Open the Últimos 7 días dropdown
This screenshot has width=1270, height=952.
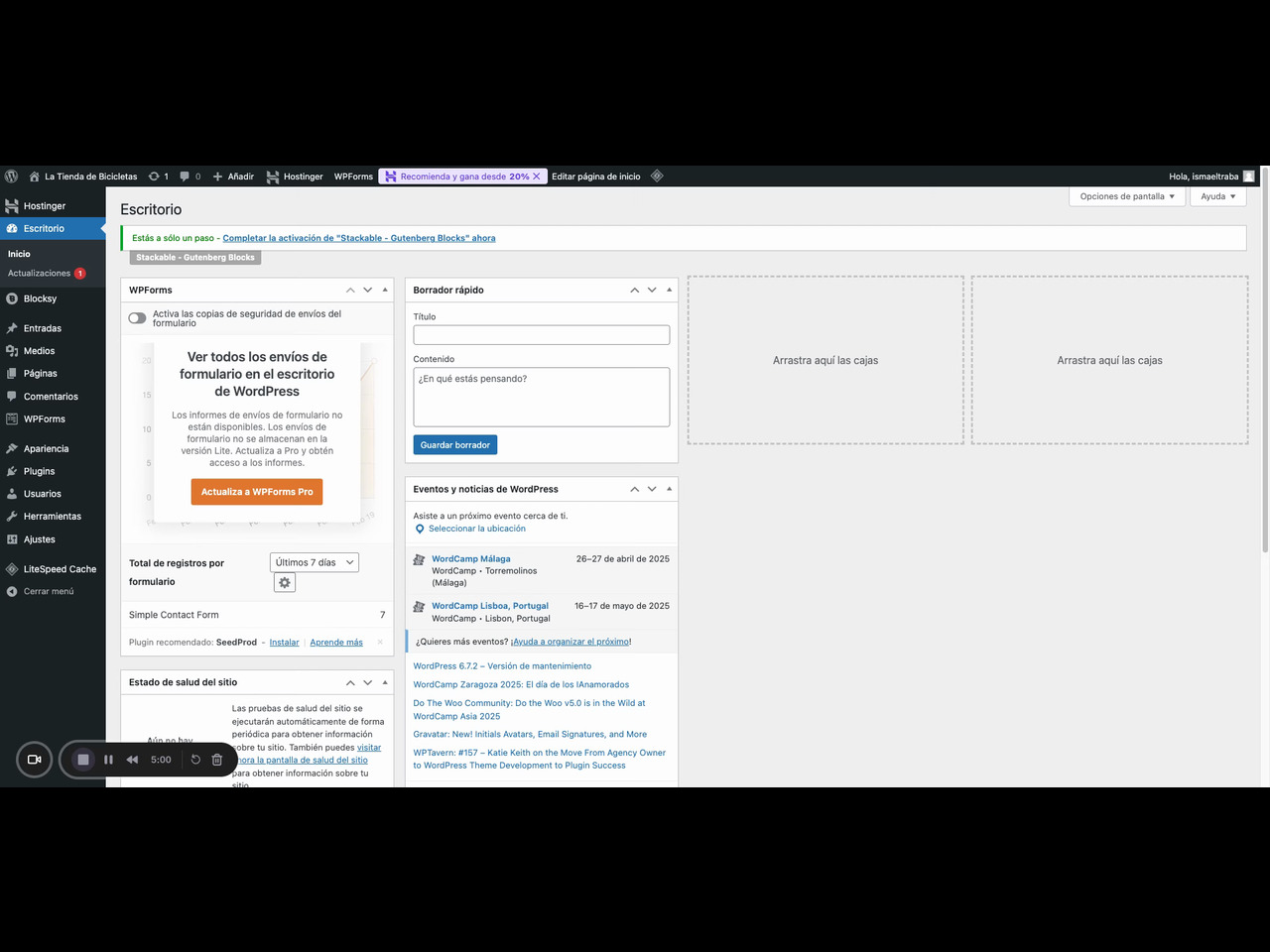pos(315,562)
